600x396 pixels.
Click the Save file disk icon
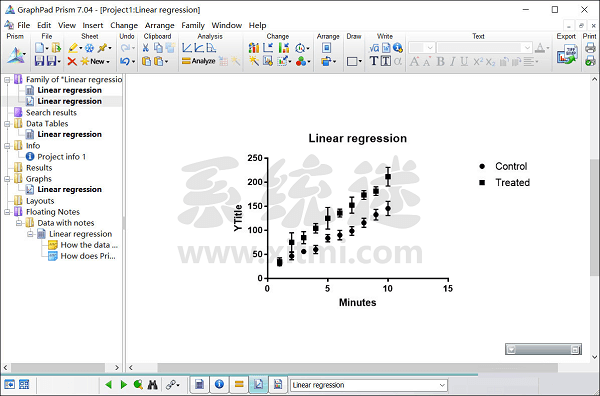click(39, 61)
